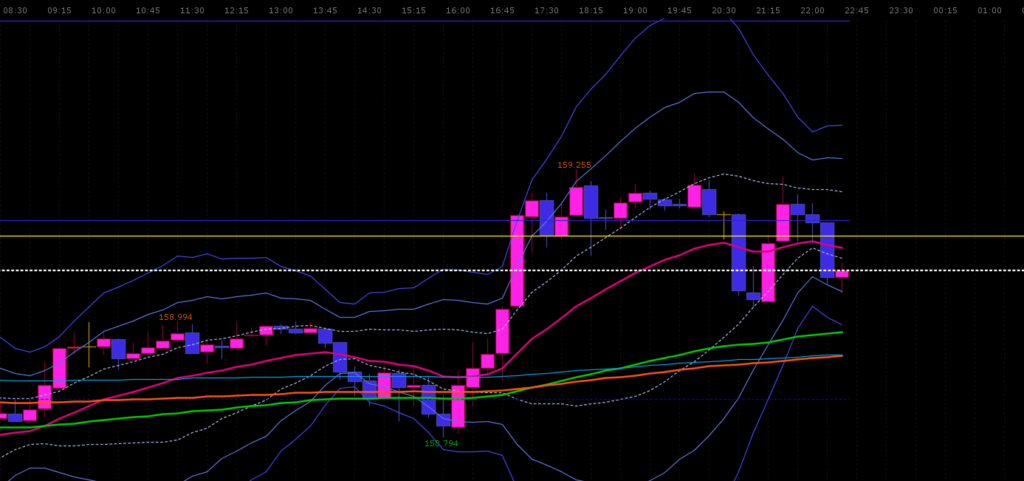1024x481 pixels.
Task: Select the 19:00 time axis label
Action: click(x=635, y=10)
